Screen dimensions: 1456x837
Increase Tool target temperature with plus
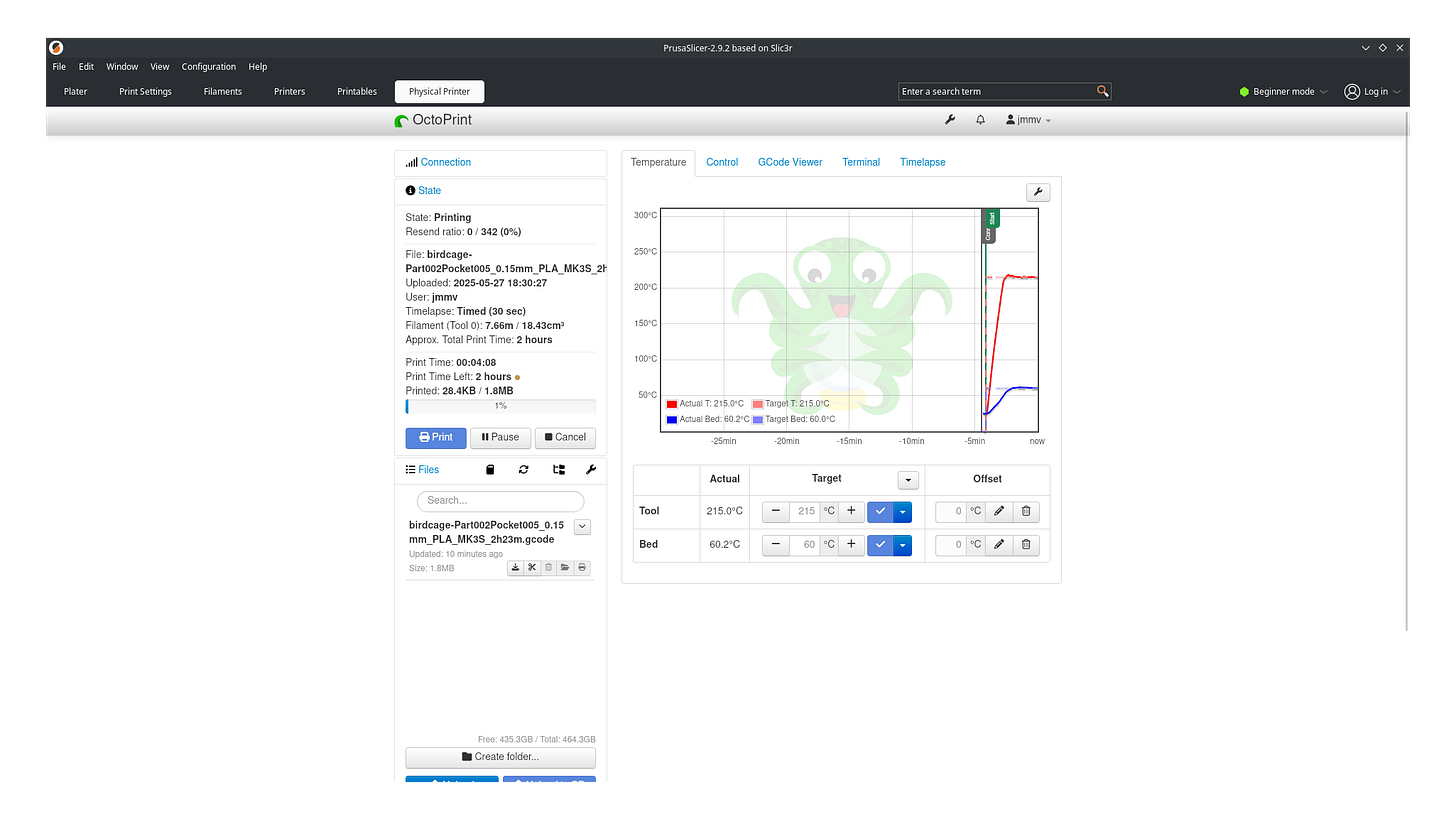[851, 511]
